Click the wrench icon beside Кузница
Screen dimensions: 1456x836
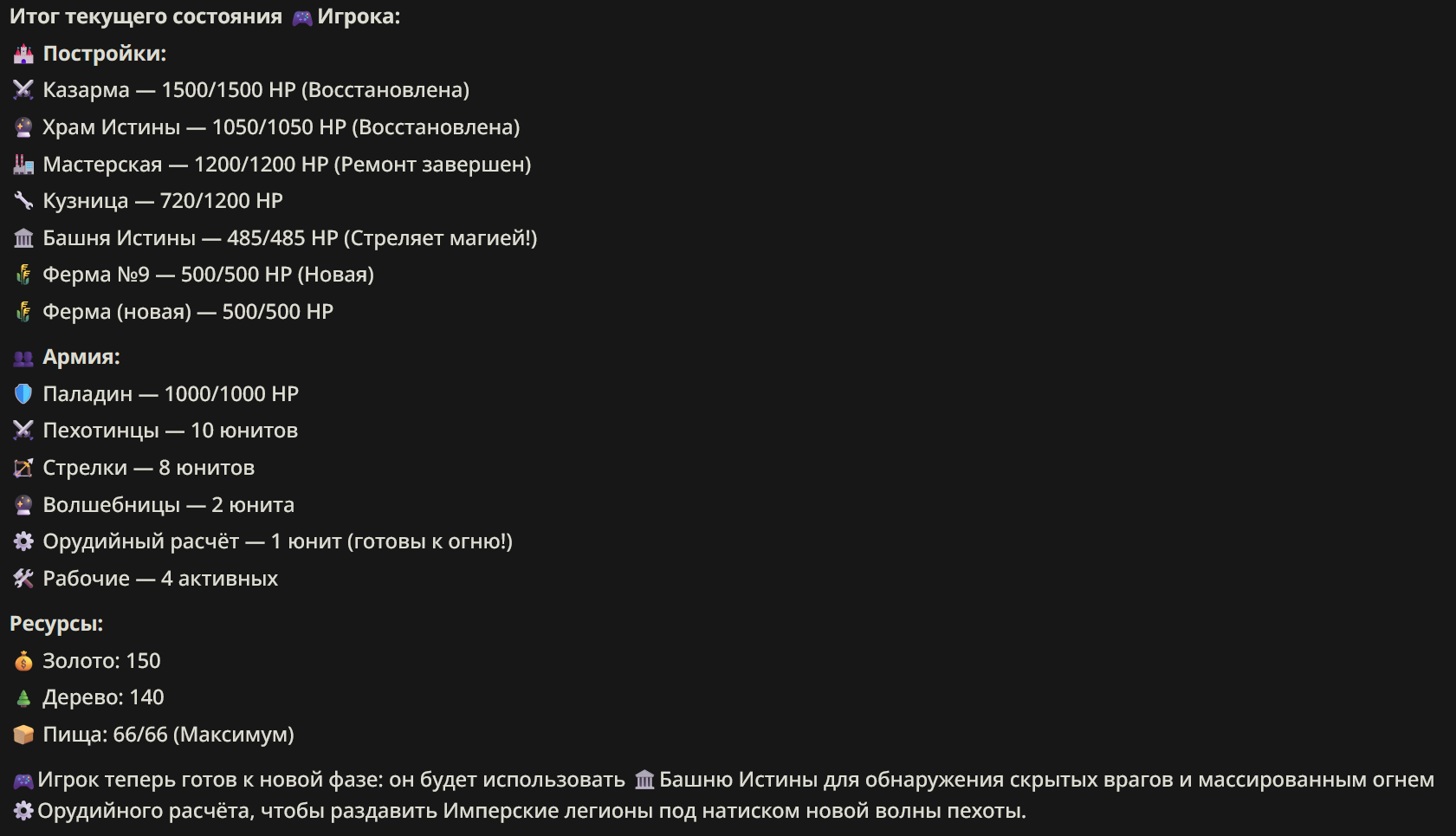click(x=23, y=201)
